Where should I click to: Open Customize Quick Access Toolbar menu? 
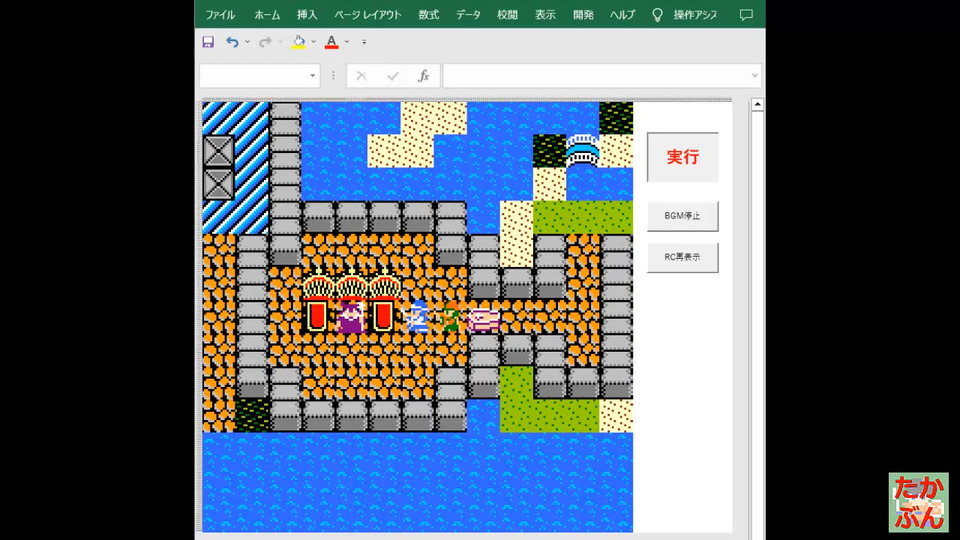(x=364, y=42)
